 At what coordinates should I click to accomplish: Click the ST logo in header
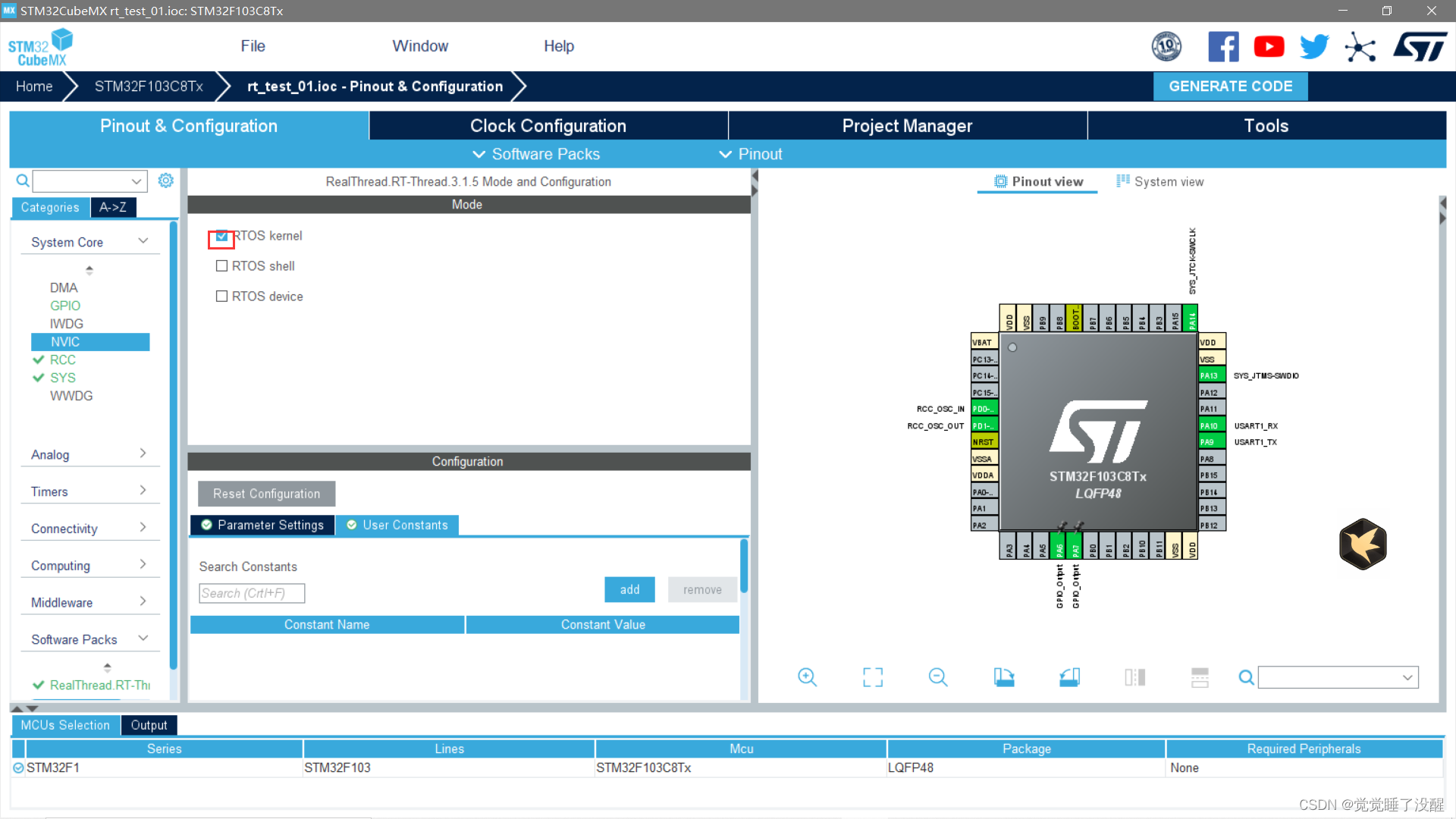coord(1420,47)
